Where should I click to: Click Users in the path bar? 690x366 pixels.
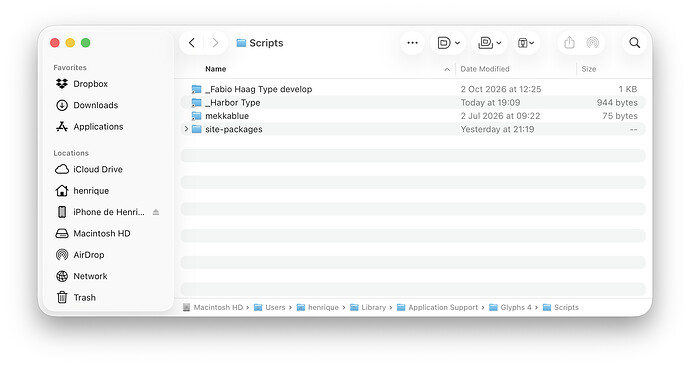(x=270, y=307)
